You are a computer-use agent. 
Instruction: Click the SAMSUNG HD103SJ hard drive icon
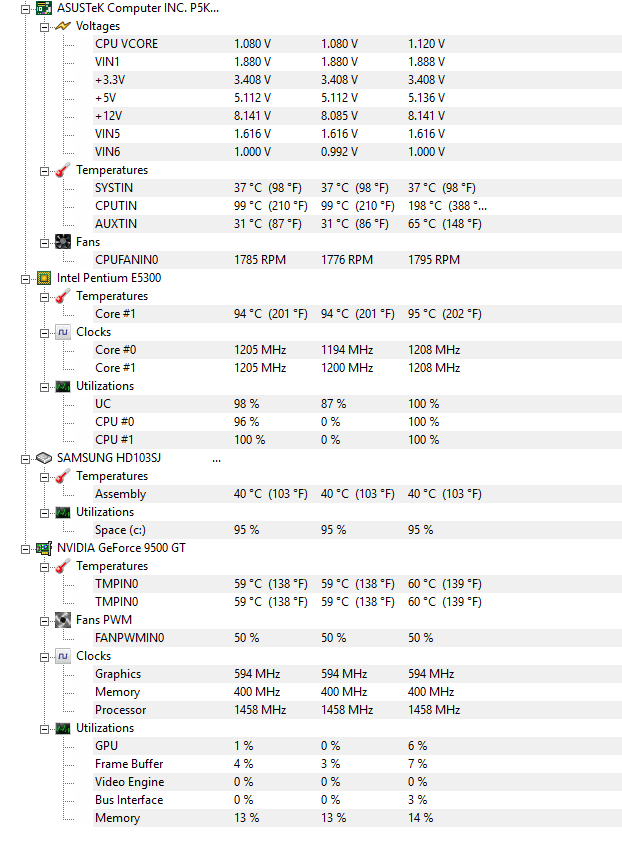(44, 458)
